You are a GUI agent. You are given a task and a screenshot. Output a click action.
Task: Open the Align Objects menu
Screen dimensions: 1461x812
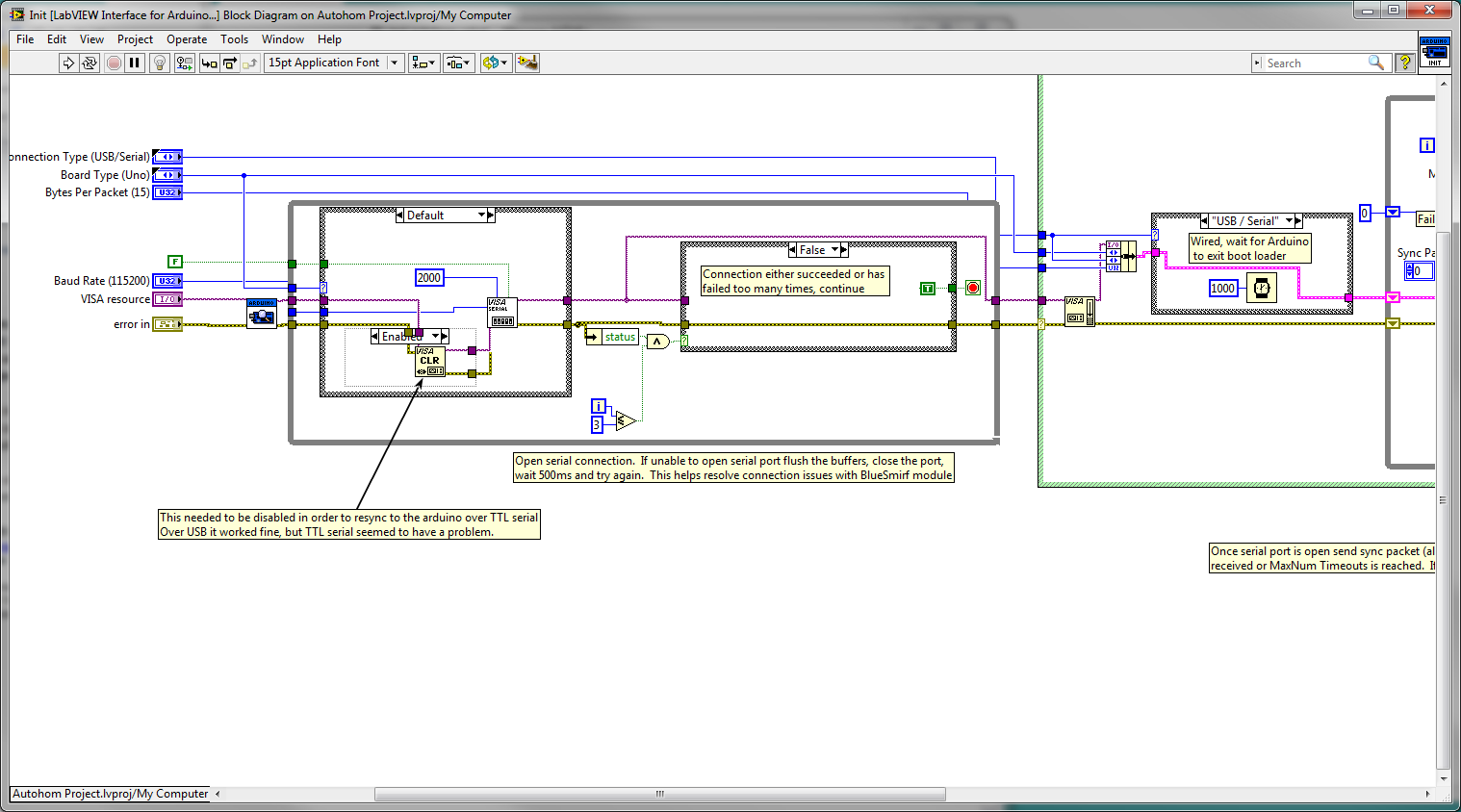pyautogui.click(x=423, y=63)
